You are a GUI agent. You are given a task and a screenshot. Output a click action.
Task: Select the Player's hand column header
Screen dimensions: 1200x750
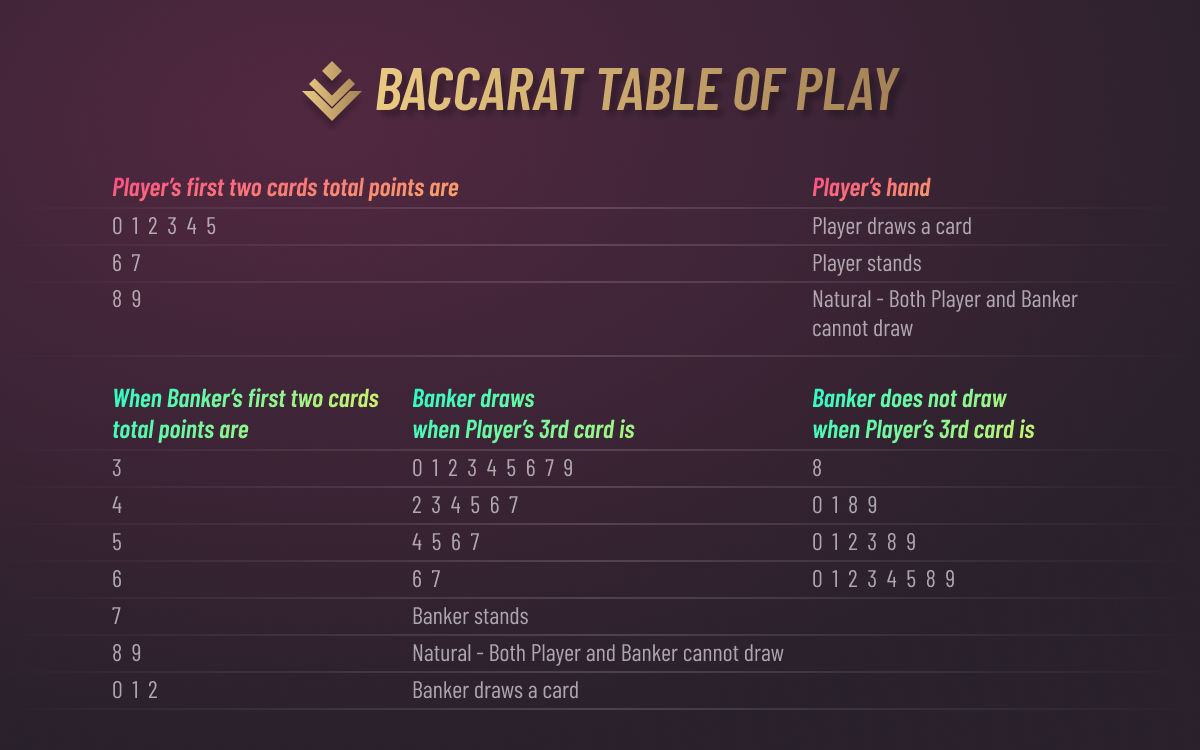871,188
